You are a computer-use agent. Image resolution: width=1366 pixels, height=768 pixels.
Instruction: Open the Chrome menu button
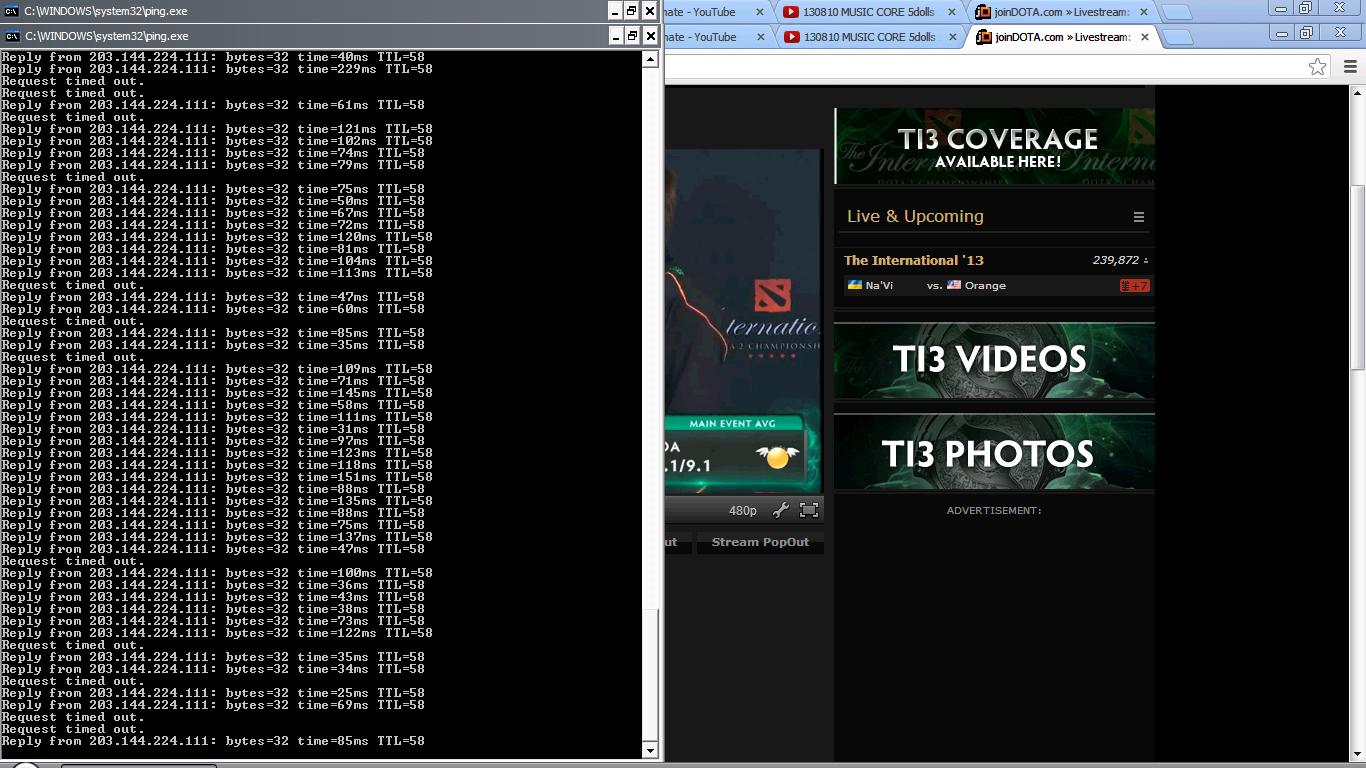tap(1350, 67)
